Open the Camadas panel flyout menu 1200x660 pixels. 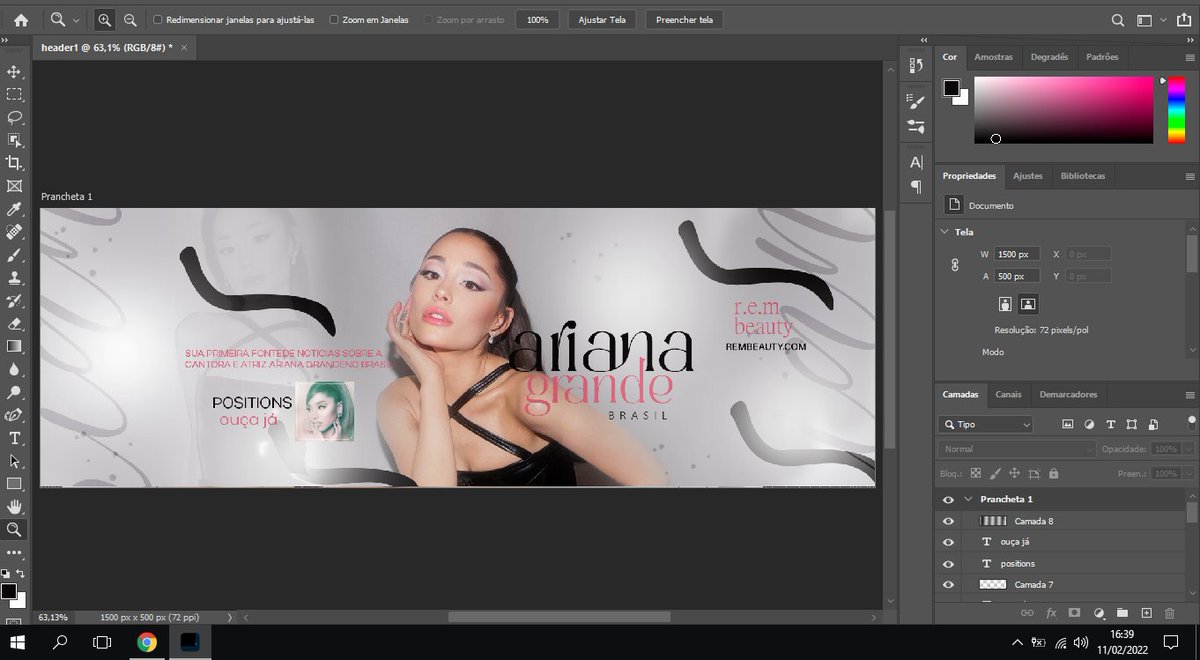point(1190,394)
